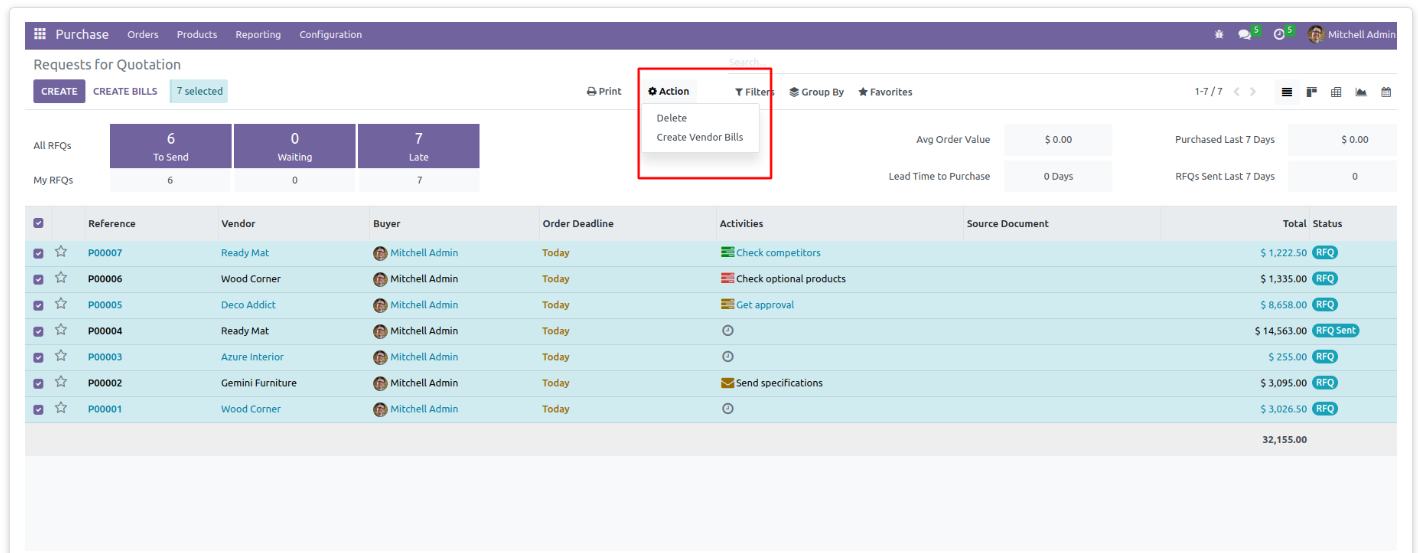
Task: Open the activities clock icon in navbar
Action: (1279, 34)
